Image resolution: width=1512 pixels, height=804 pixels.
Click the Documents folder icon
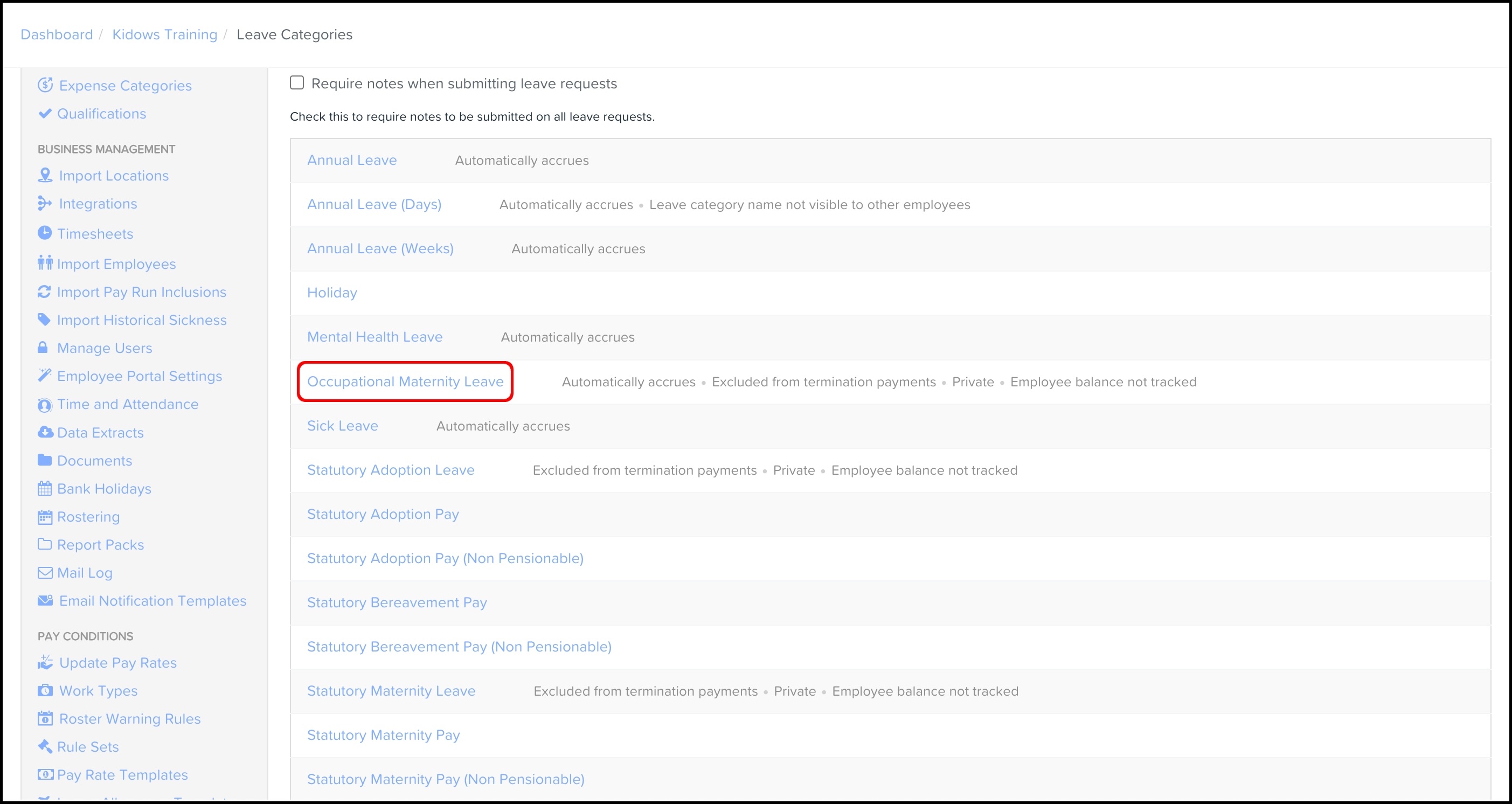coord(45,460)
